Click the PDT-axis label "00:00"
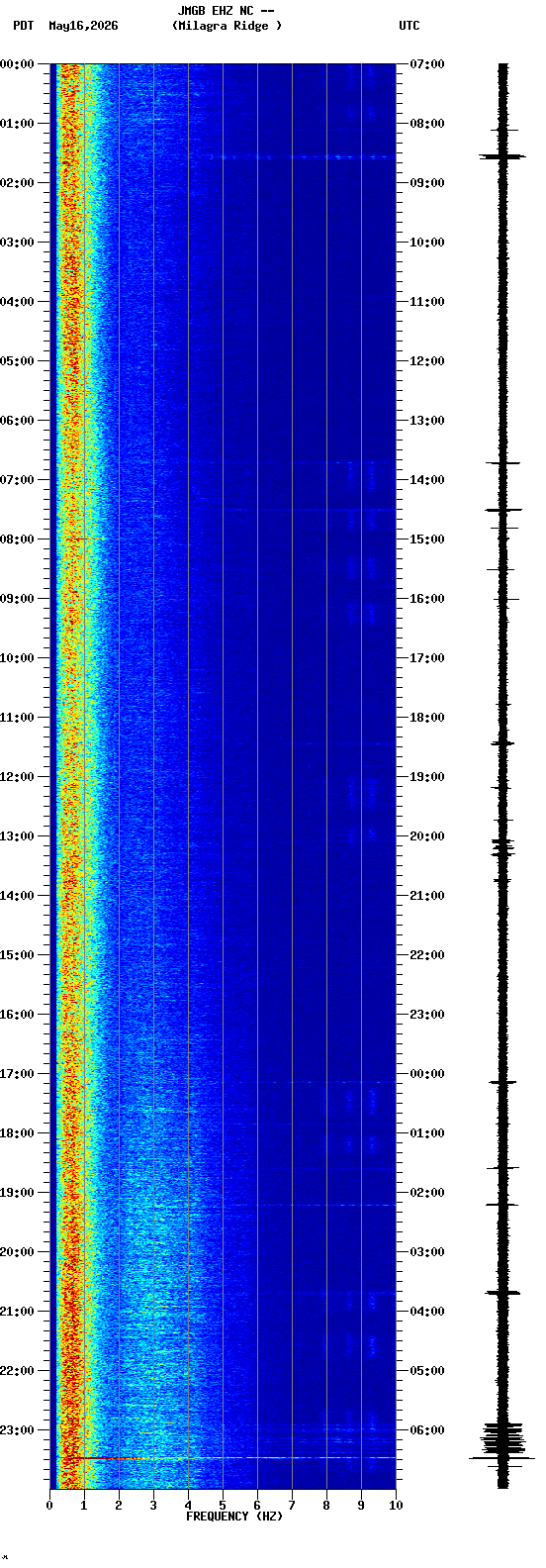 [x=17, y=64]
